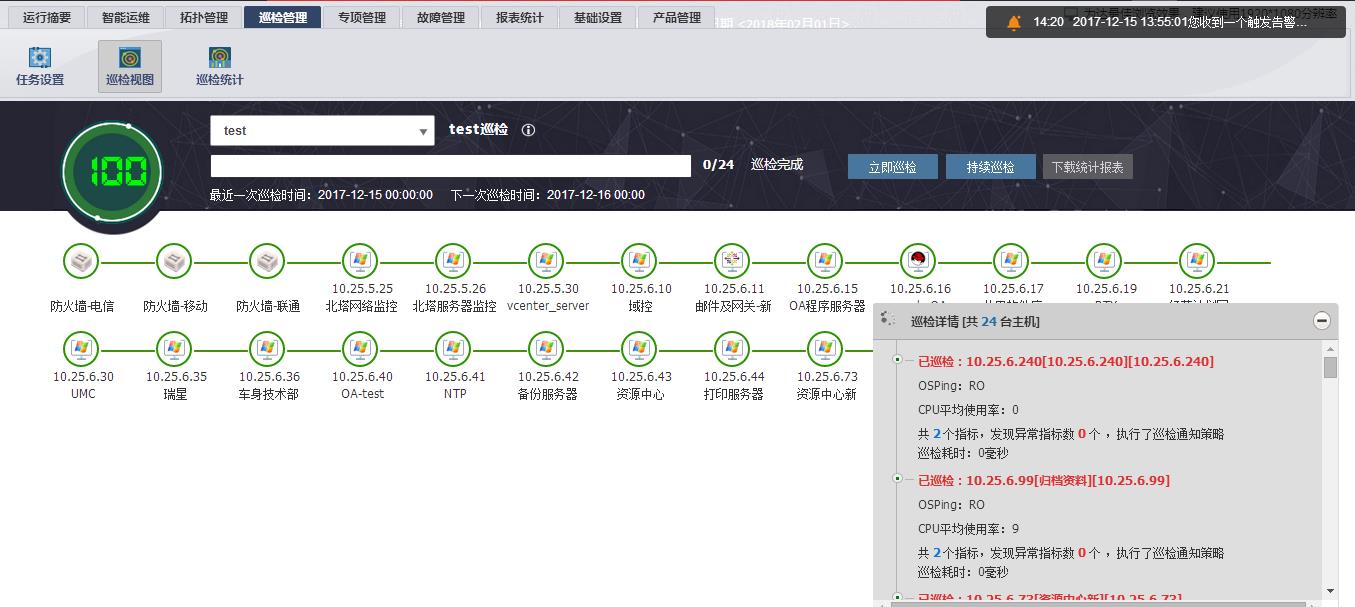Screen dimensions: 1355x607
Task: Open the 故障管理 menu tab
Action: click(x=440, y=16)
